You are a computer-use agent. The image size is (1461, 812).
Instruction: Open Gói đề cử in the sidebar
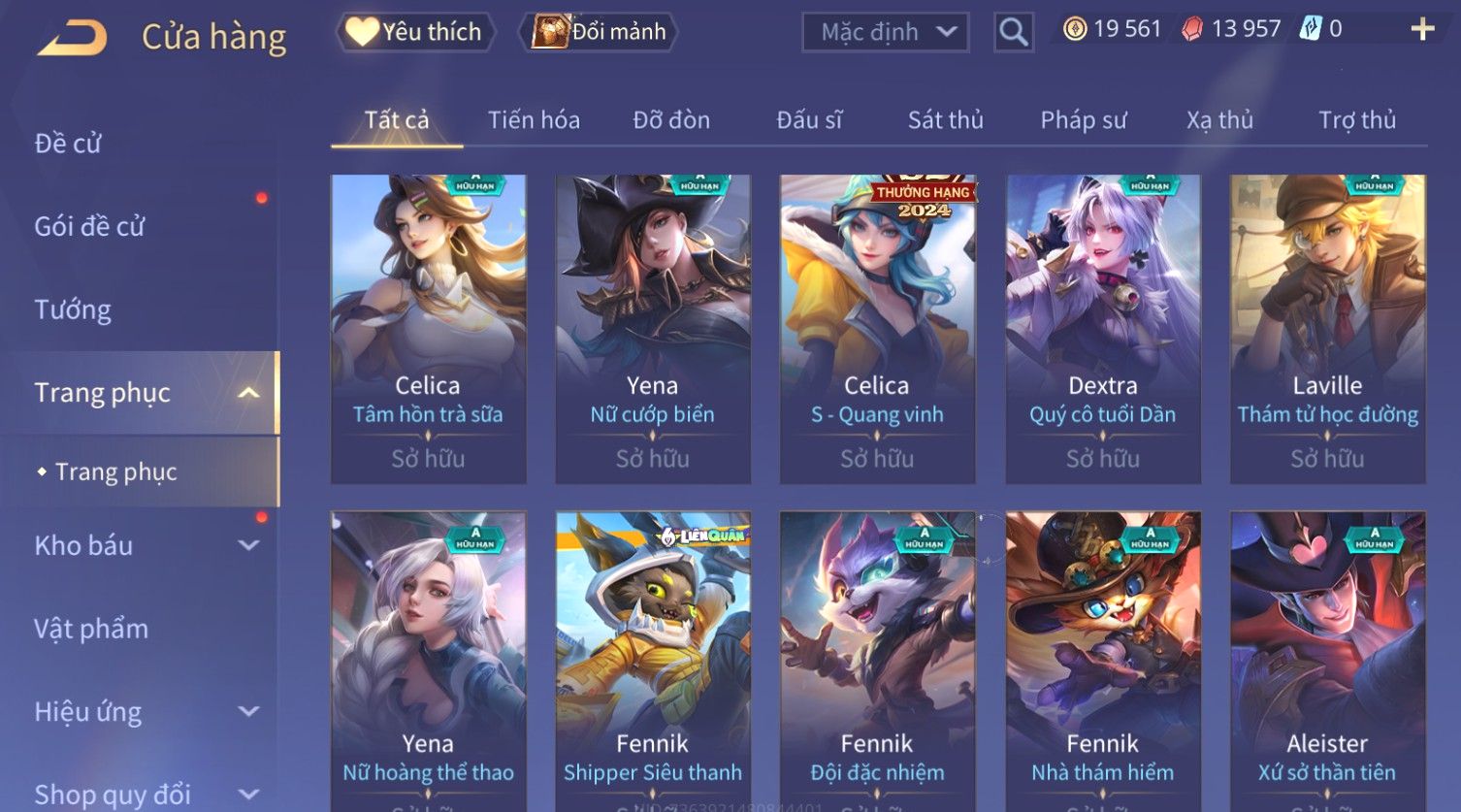[89, 226]
